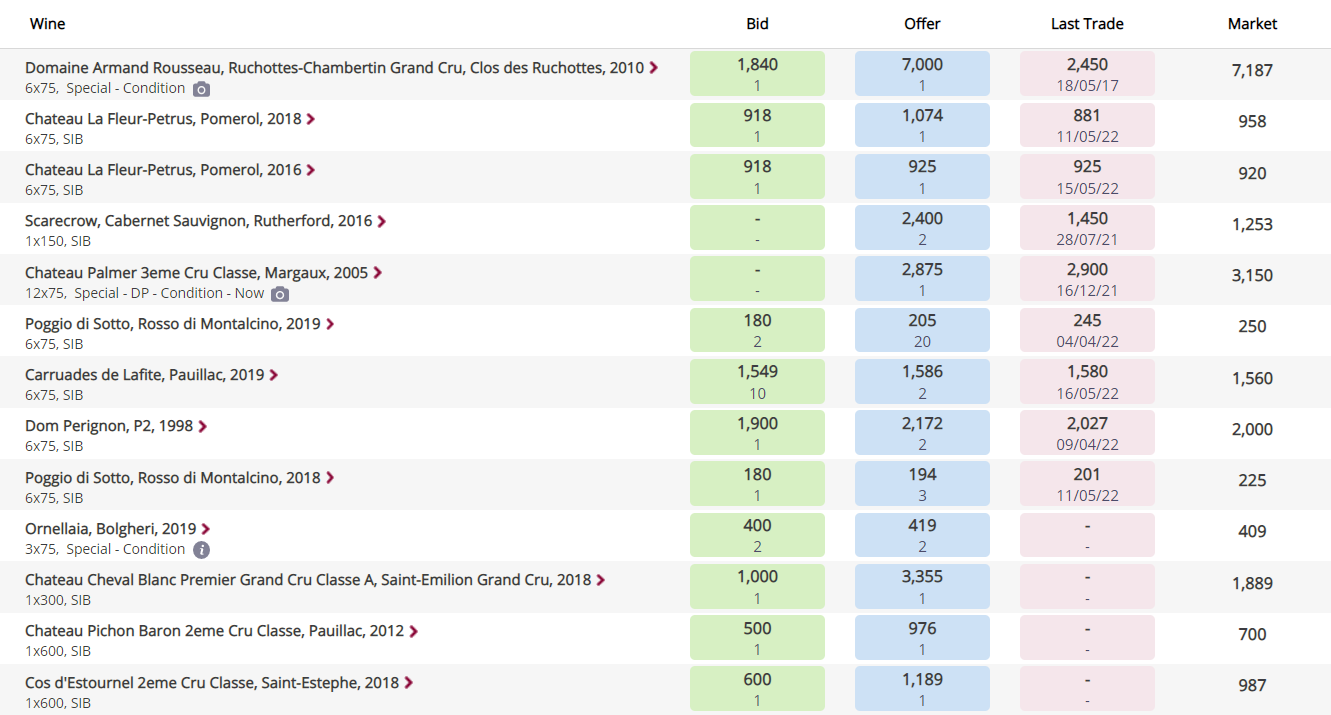This screenshot has width=1331, height=715.
Task: Click info icon on Ornellaia Bolgheri 2019
Action: tap(201, 550)
